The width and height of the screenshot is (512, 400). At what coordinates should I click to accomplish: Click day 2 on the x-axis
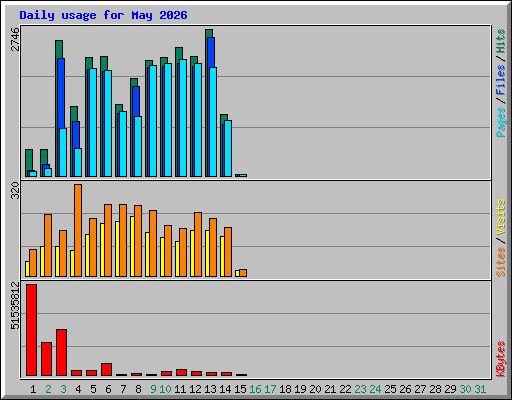49,389
